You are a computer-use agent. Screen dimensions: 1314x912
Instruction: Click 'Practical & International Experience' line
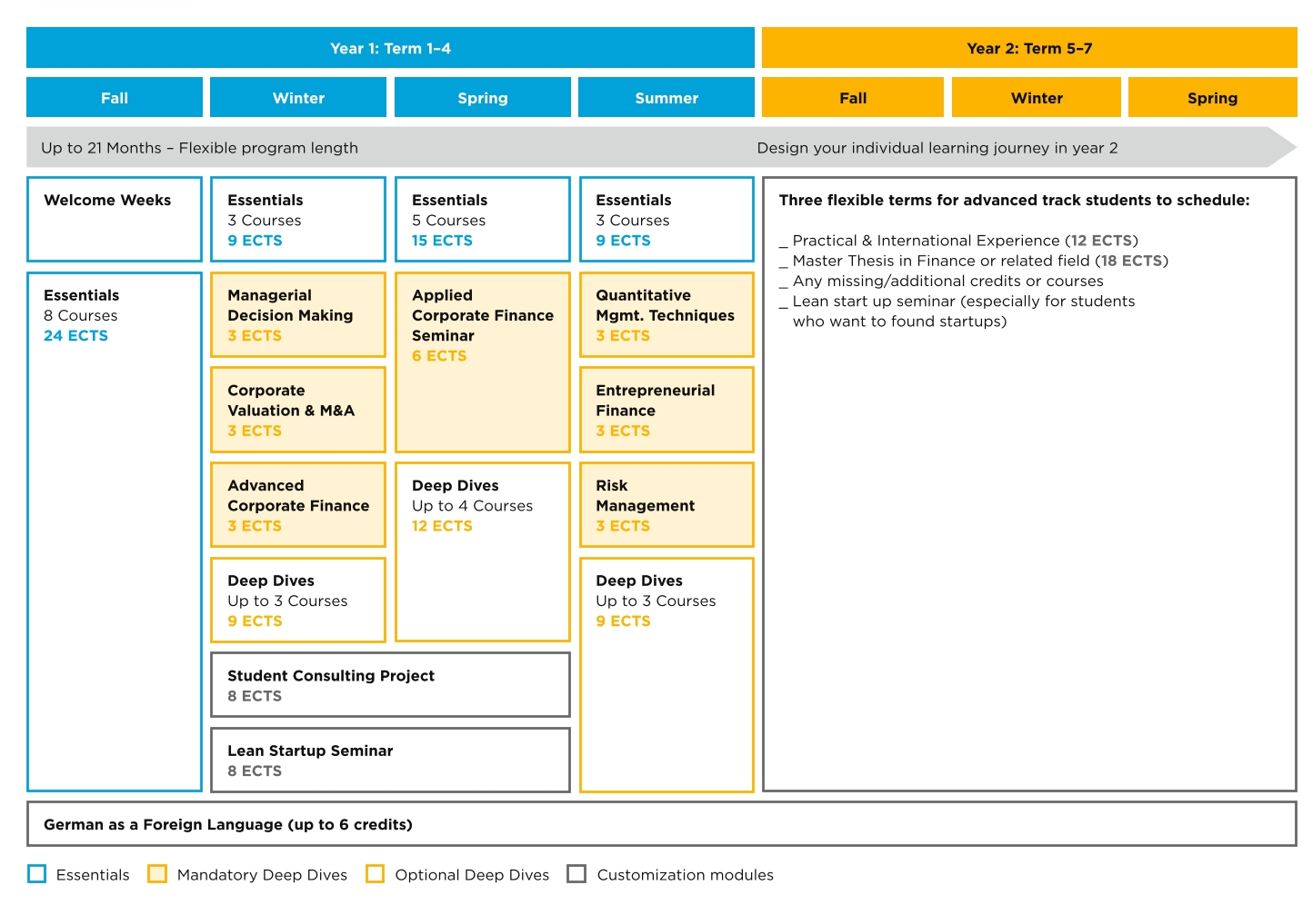coord(958,241)
